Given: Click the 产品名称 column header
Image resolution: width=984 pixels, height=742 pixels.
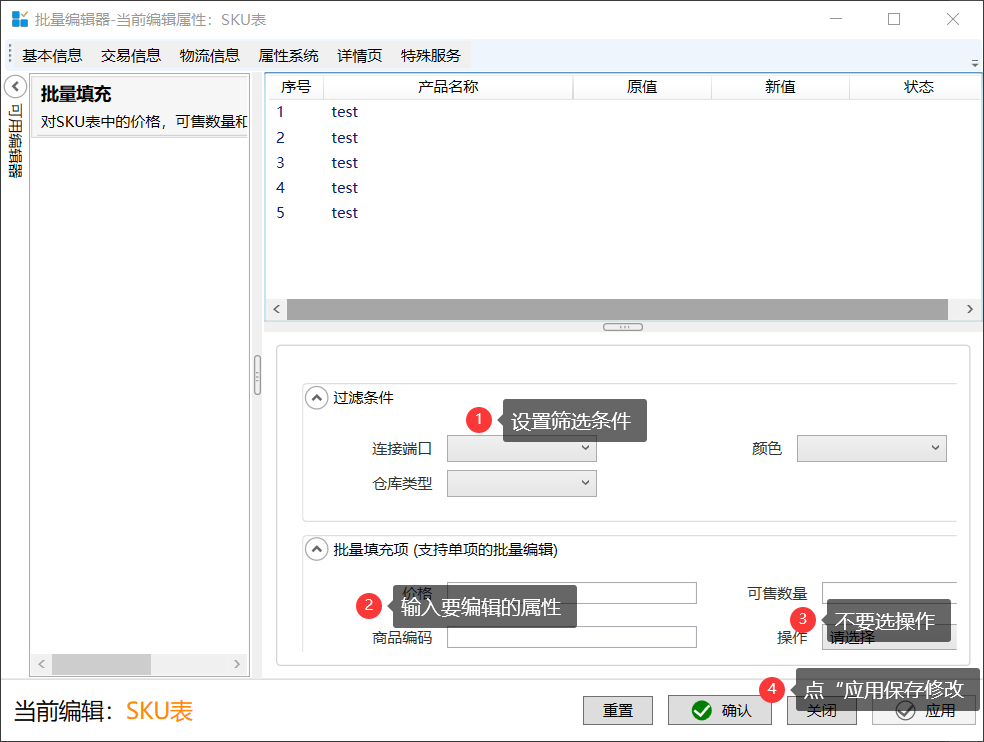Looking at the screenshot, I should click(448, 87).
